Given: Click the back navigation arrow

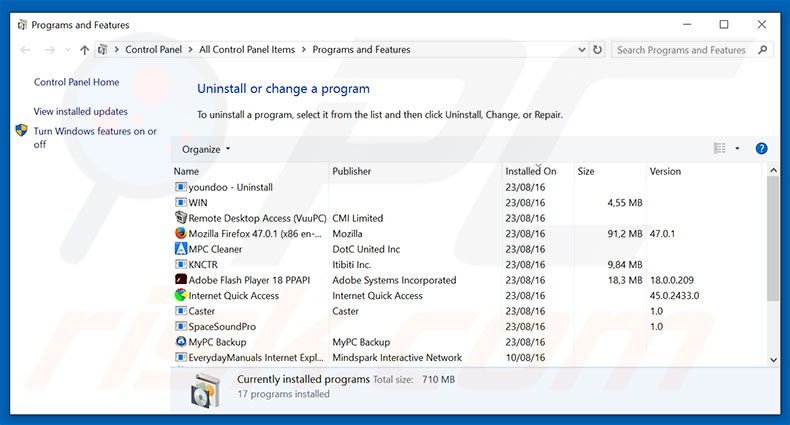Looking at the screenshot, I should (25, 50).
